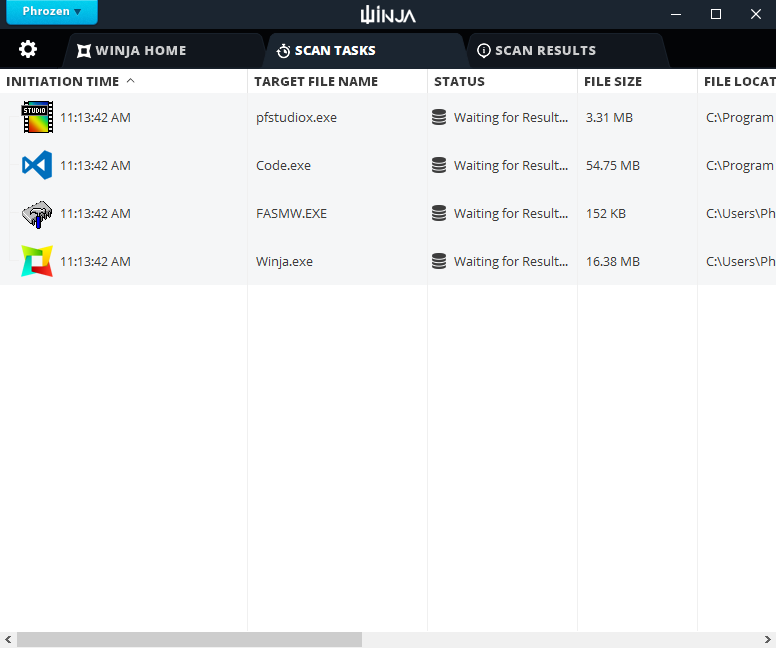Click the database status icon for Code.exe
Screen dimensions: 776x648
(439, 165)
